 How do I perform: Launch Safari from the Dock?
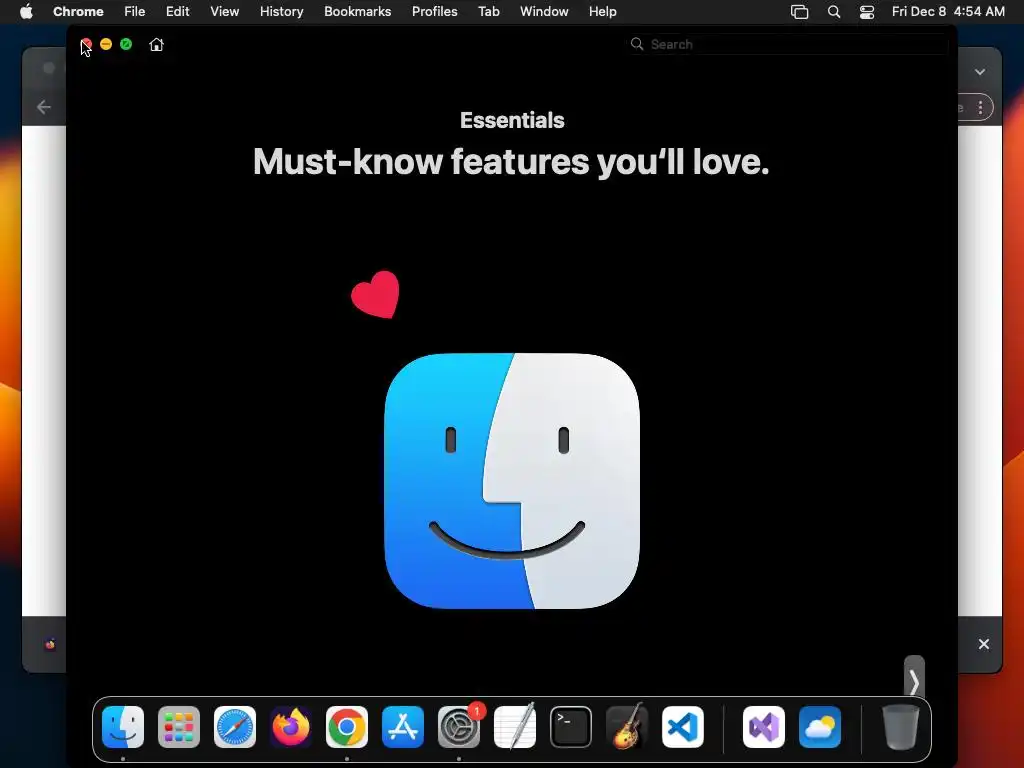click(x=235, y=727)
